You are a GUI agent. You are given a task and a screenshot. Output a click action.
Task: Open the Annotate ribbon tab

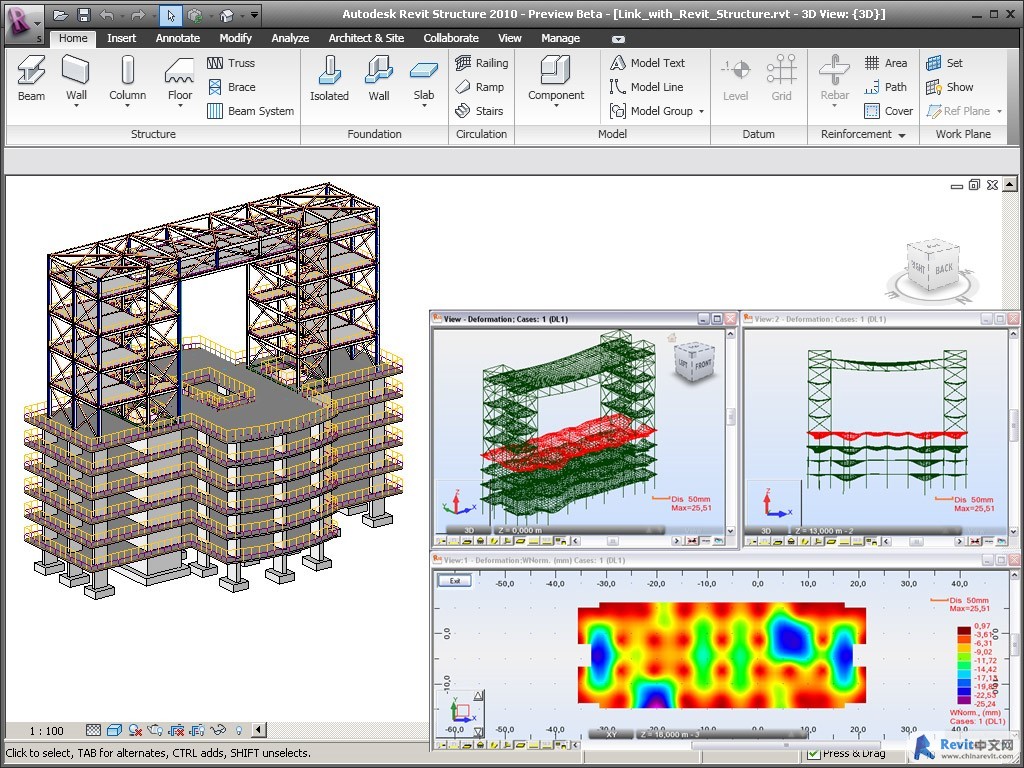[x=178, y=38]
